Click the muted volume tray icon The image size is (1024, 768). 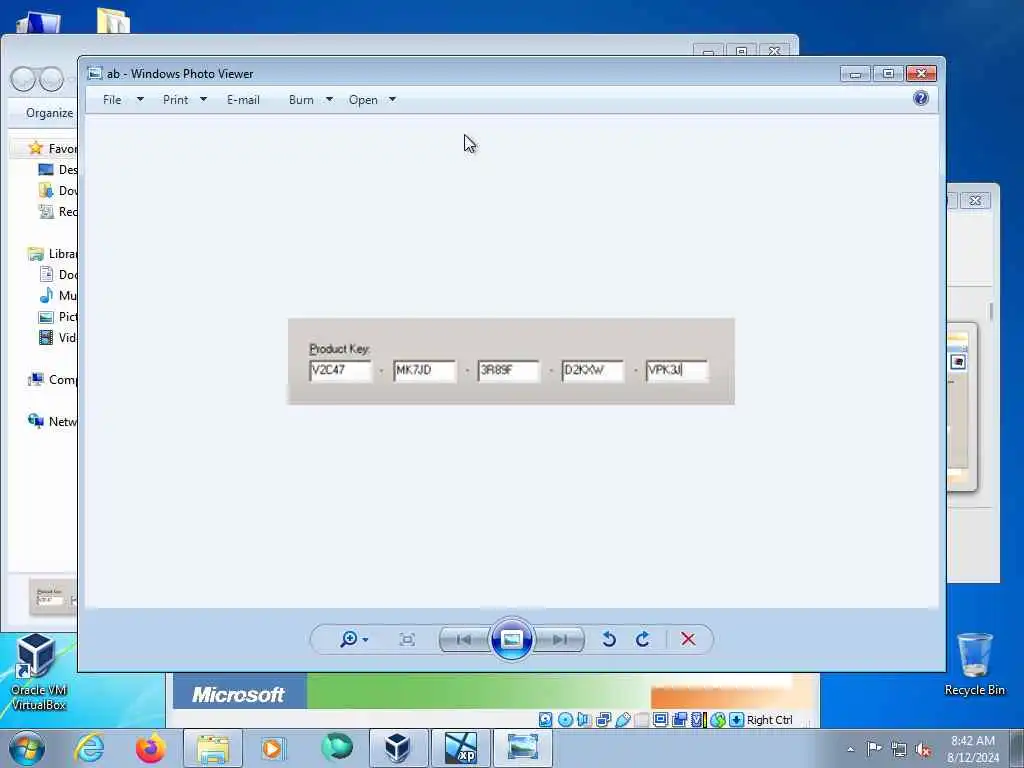click(x=923, y=749)
